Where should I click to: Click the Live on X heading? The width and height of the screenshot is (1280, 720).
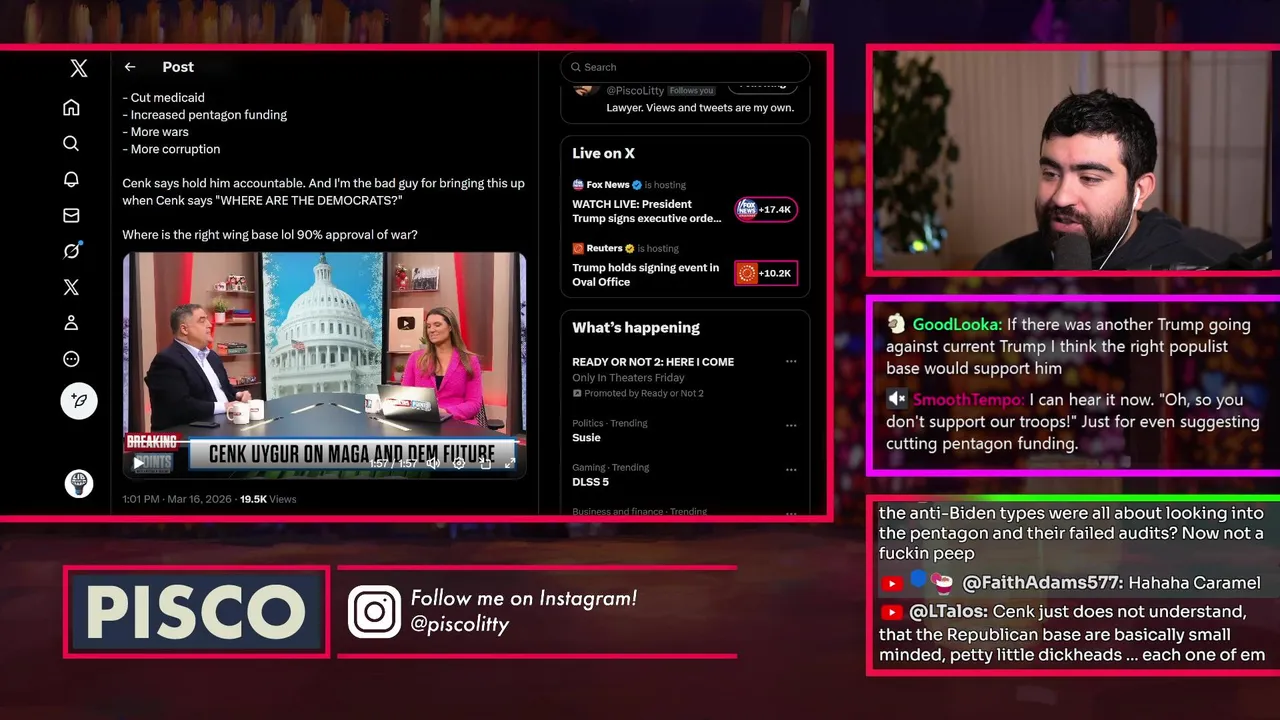pos(603,153)
